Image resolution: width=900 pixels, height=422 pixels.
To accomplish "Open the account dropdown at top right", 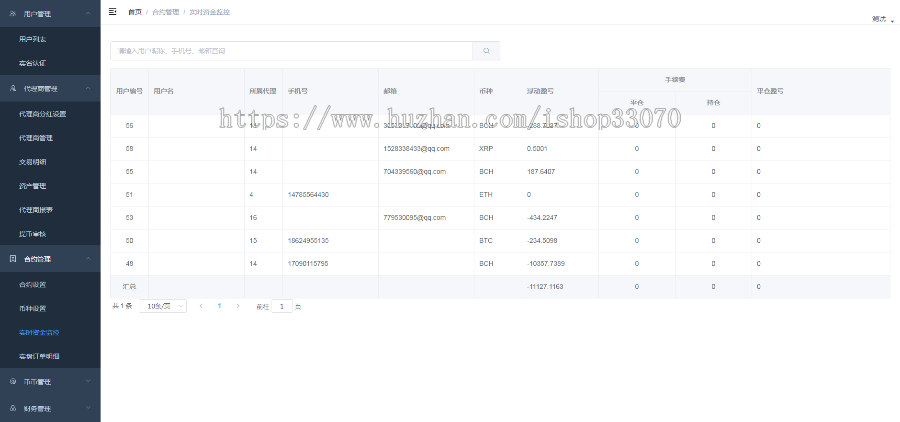I will point(882,20).
